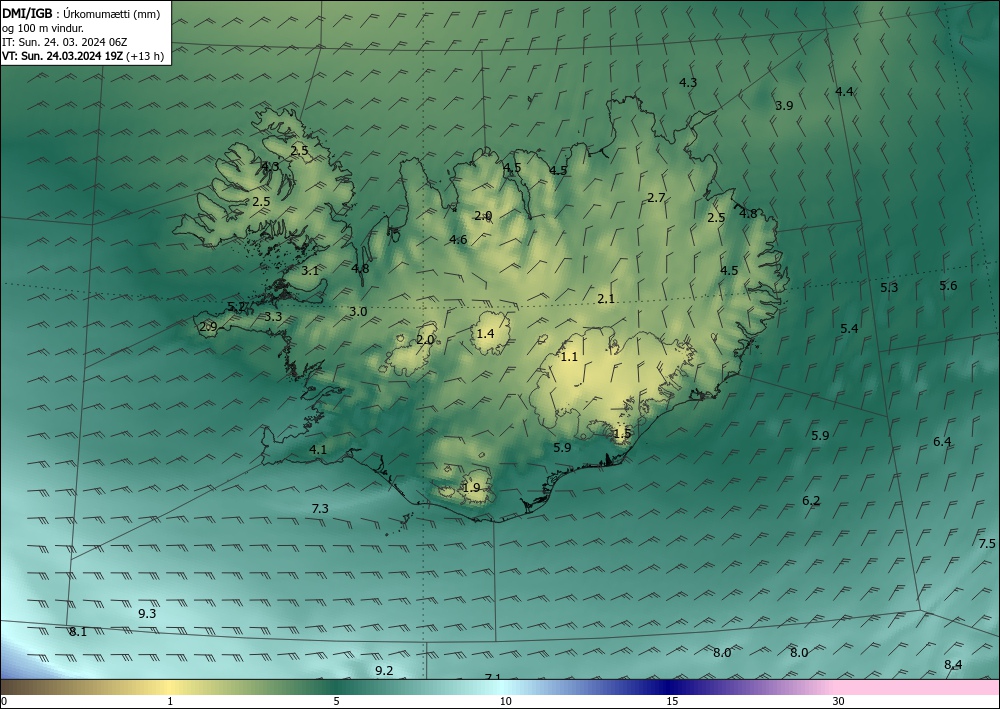
Task: Click the 5.2 value on the map
Action: [x=237, y=307]
